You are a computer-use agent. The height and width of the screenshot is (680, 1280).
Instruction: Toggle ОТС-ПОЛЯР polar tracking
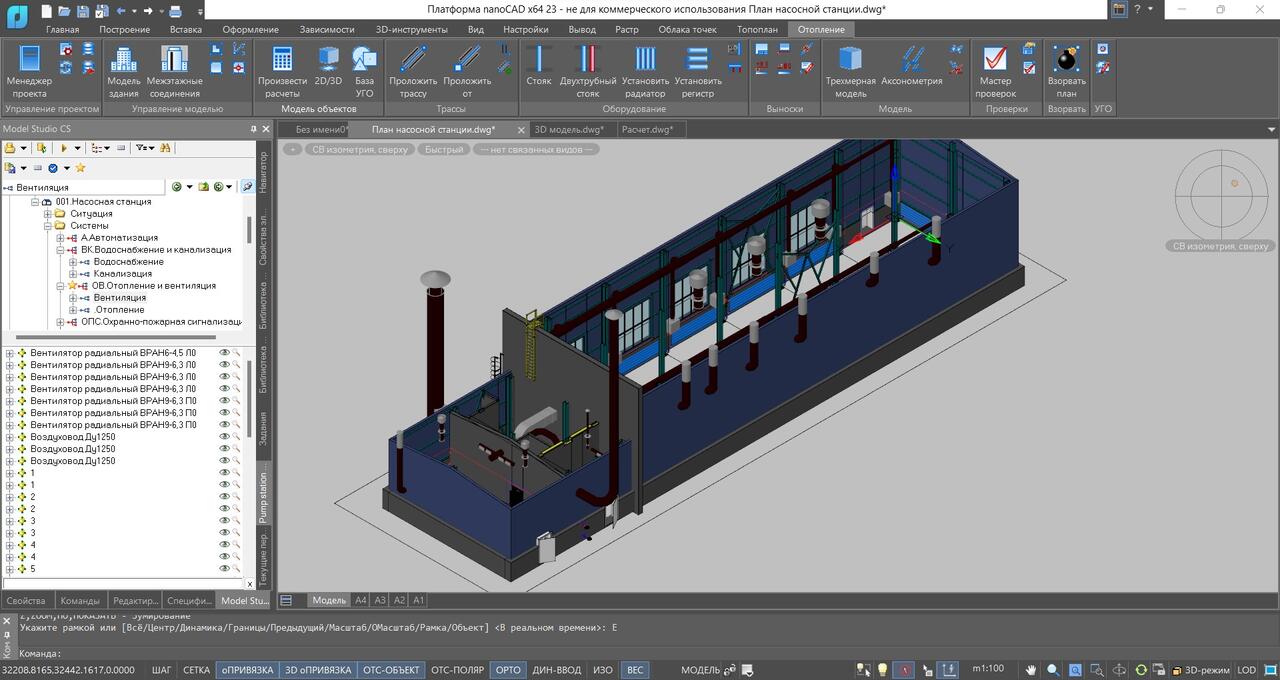458,670
